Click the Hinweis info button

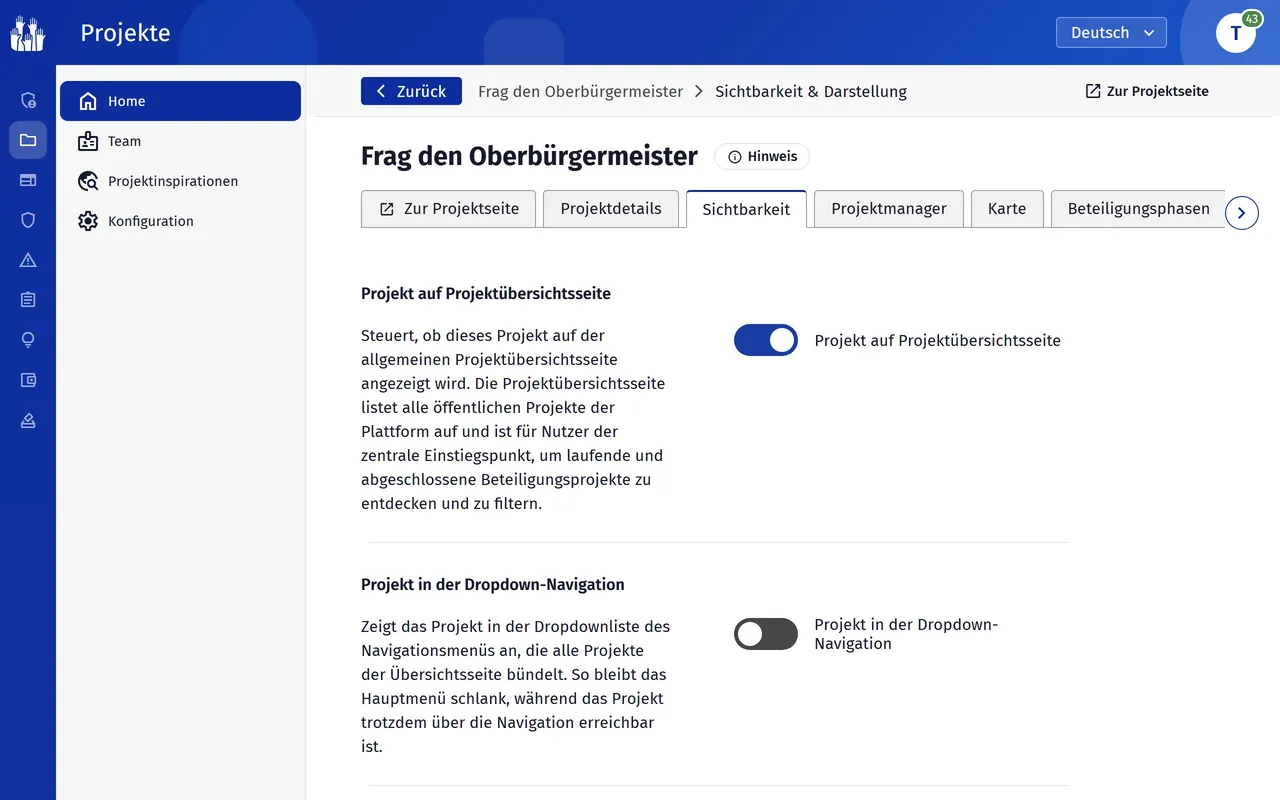coord(762,156)
